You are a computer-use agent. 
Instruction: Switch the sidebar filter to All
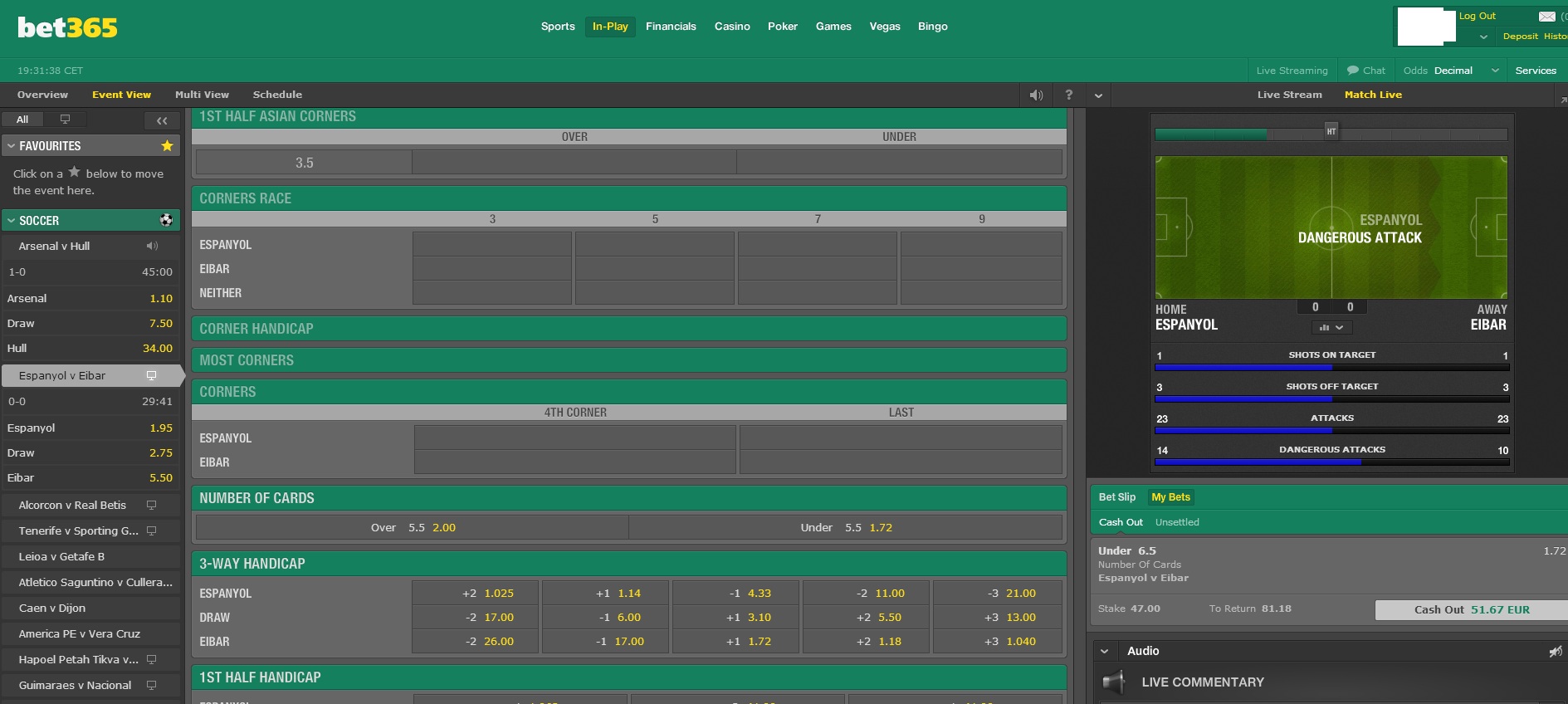22,120
